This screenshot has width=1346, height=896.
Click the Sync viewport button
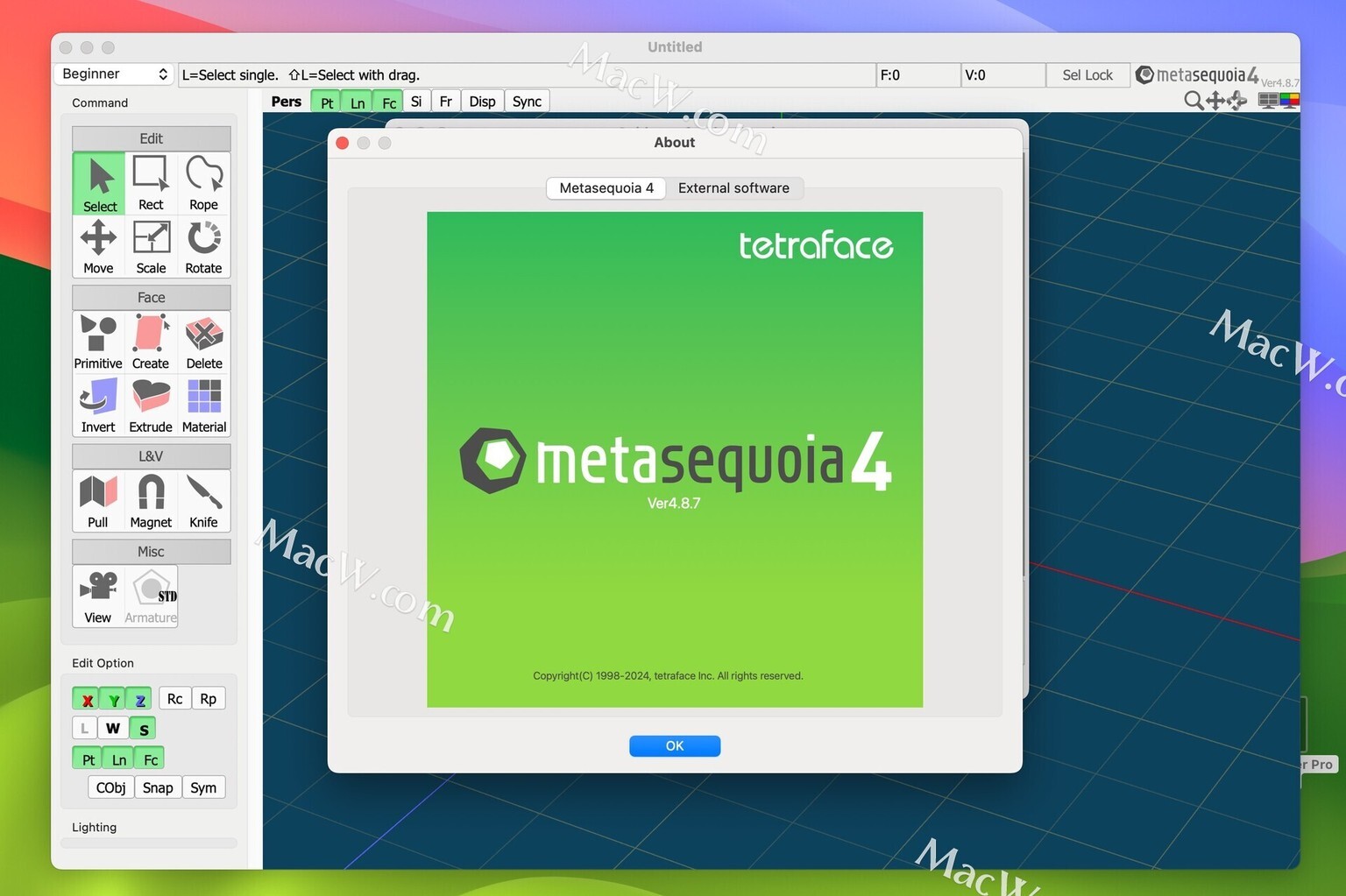point(527,102)
